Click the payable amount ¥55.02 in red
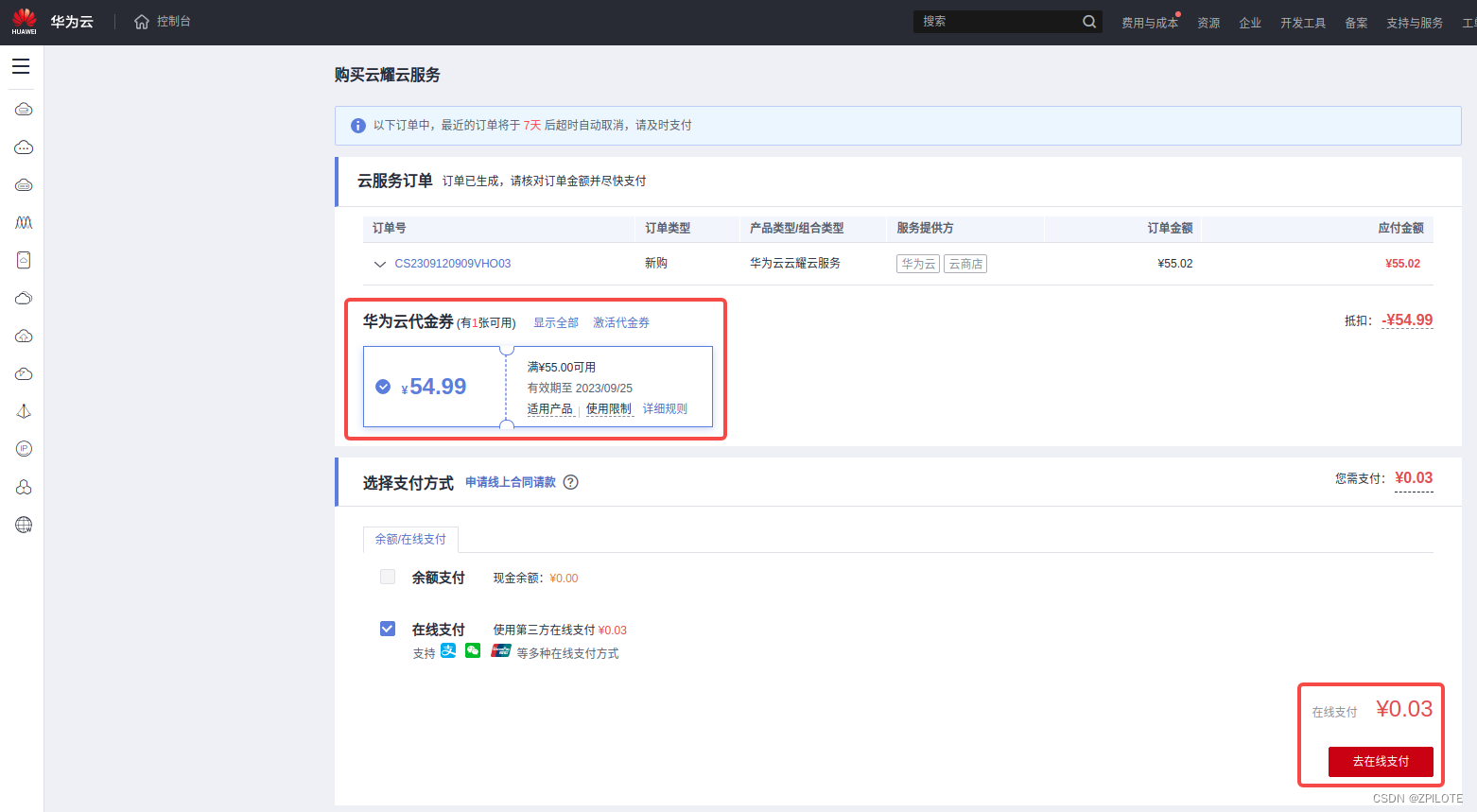Viewport: 1477px width, 812px height. point(1403,264)
